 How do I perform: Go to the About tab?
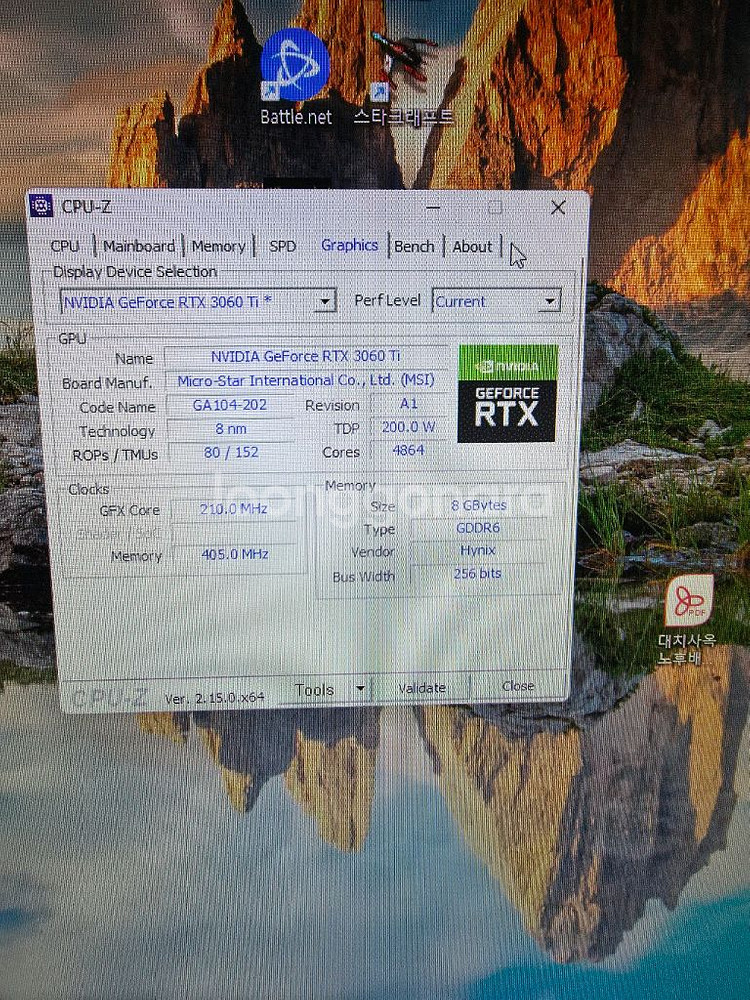click(x=472, y=246)
